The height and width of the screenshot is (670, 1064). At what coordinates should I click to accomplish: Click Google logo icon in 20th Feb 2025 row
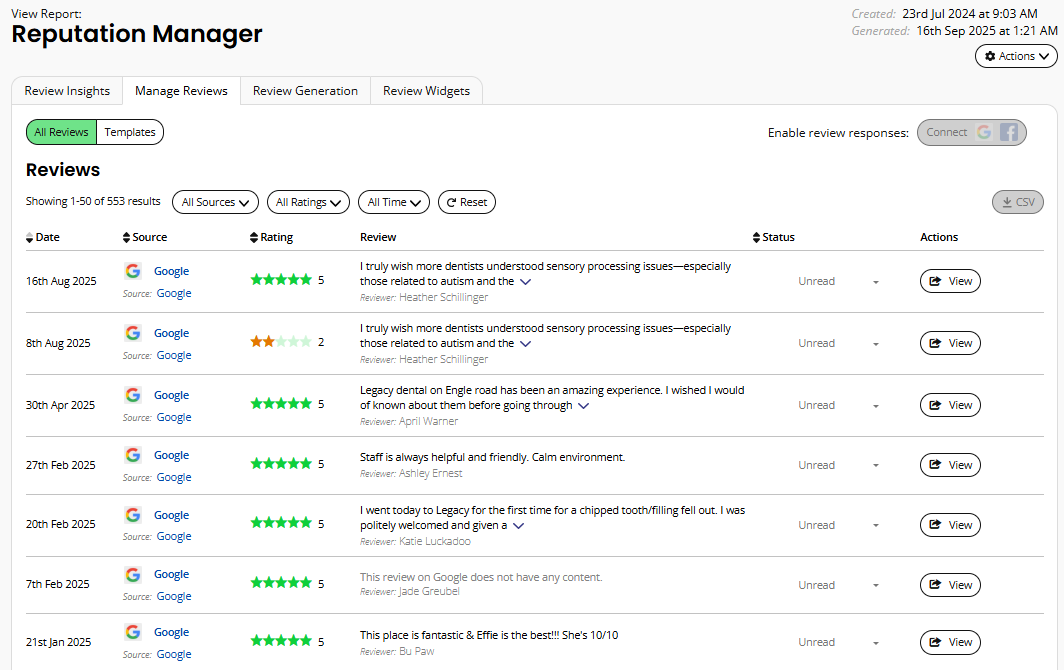pos(133,515)
